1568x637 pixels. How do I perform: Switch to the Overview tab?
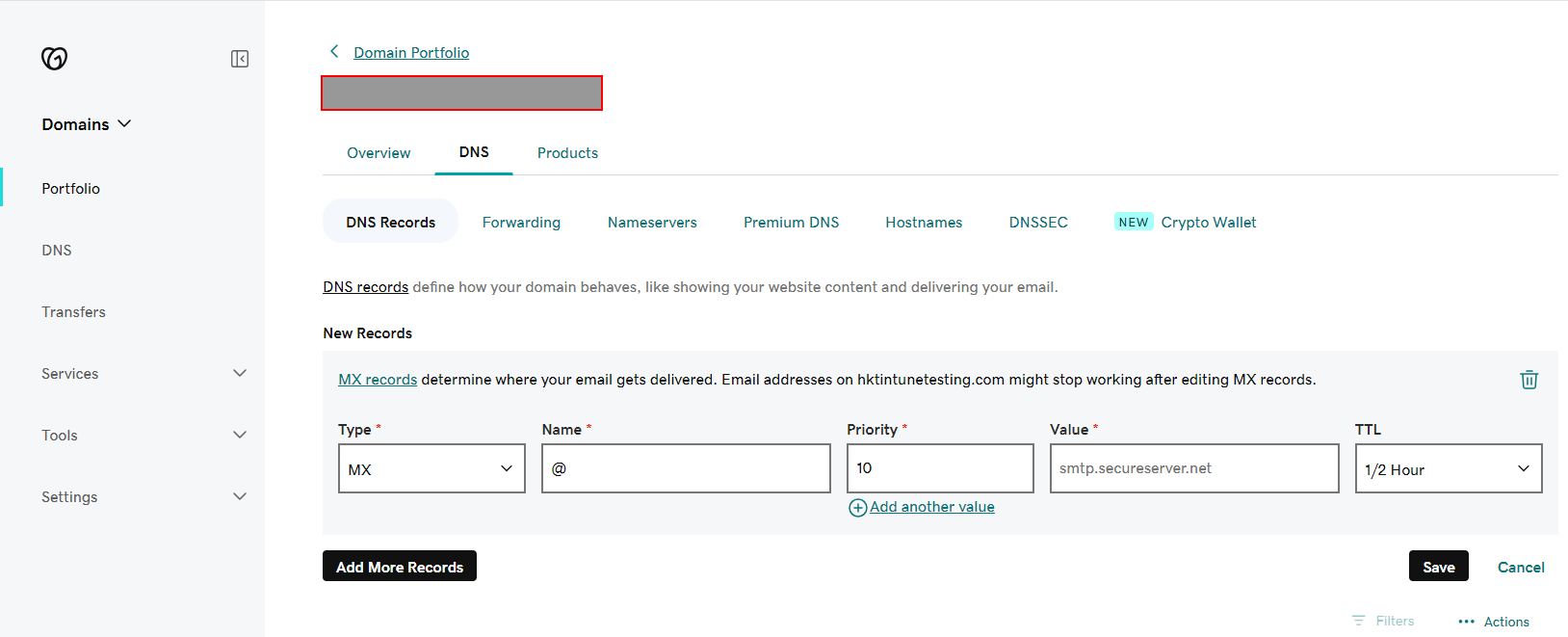tap(379, 153)
